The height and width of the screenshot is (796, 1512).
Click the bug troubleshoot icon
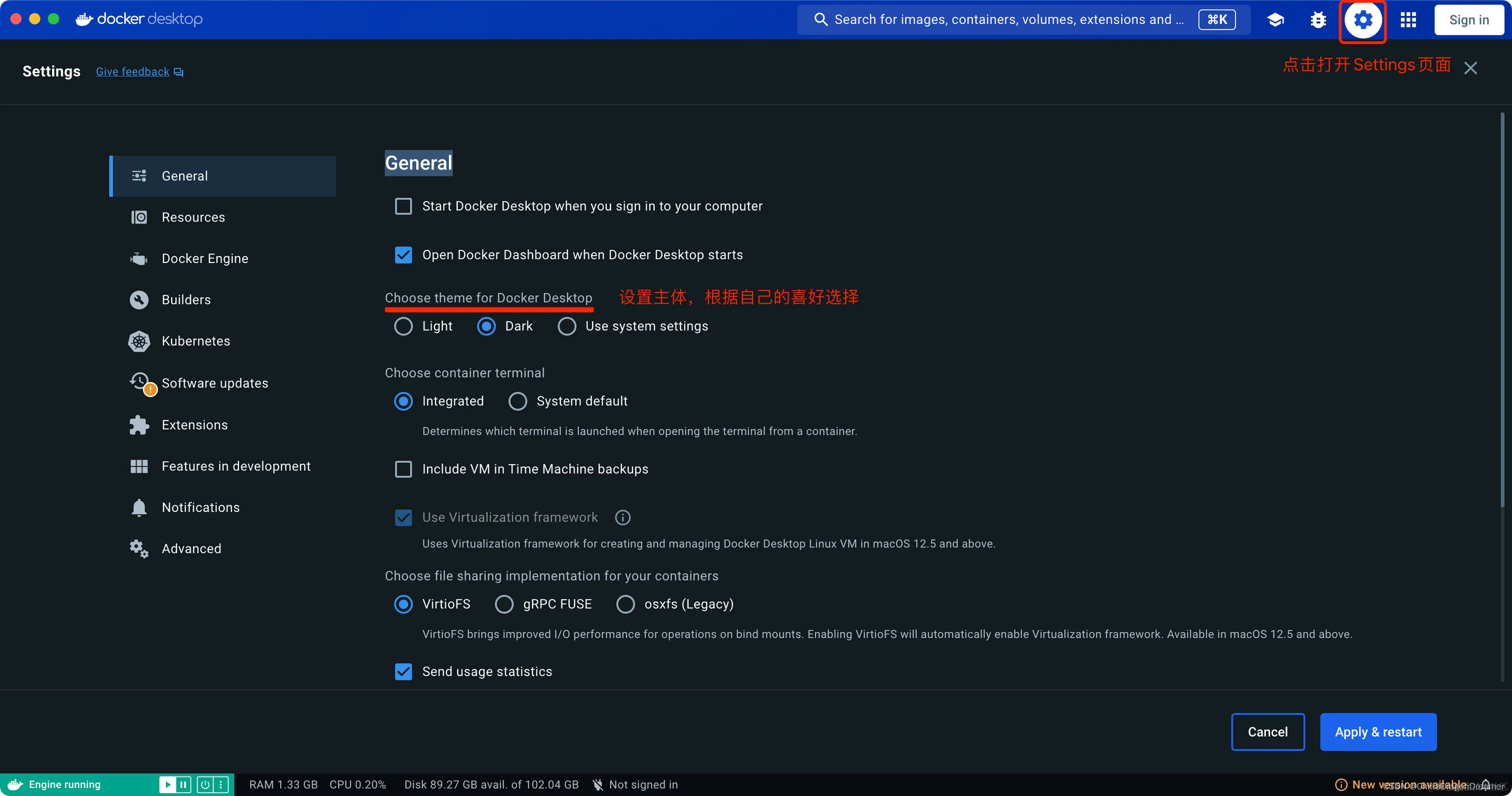pyautogui.click(x=1318, y=20)
